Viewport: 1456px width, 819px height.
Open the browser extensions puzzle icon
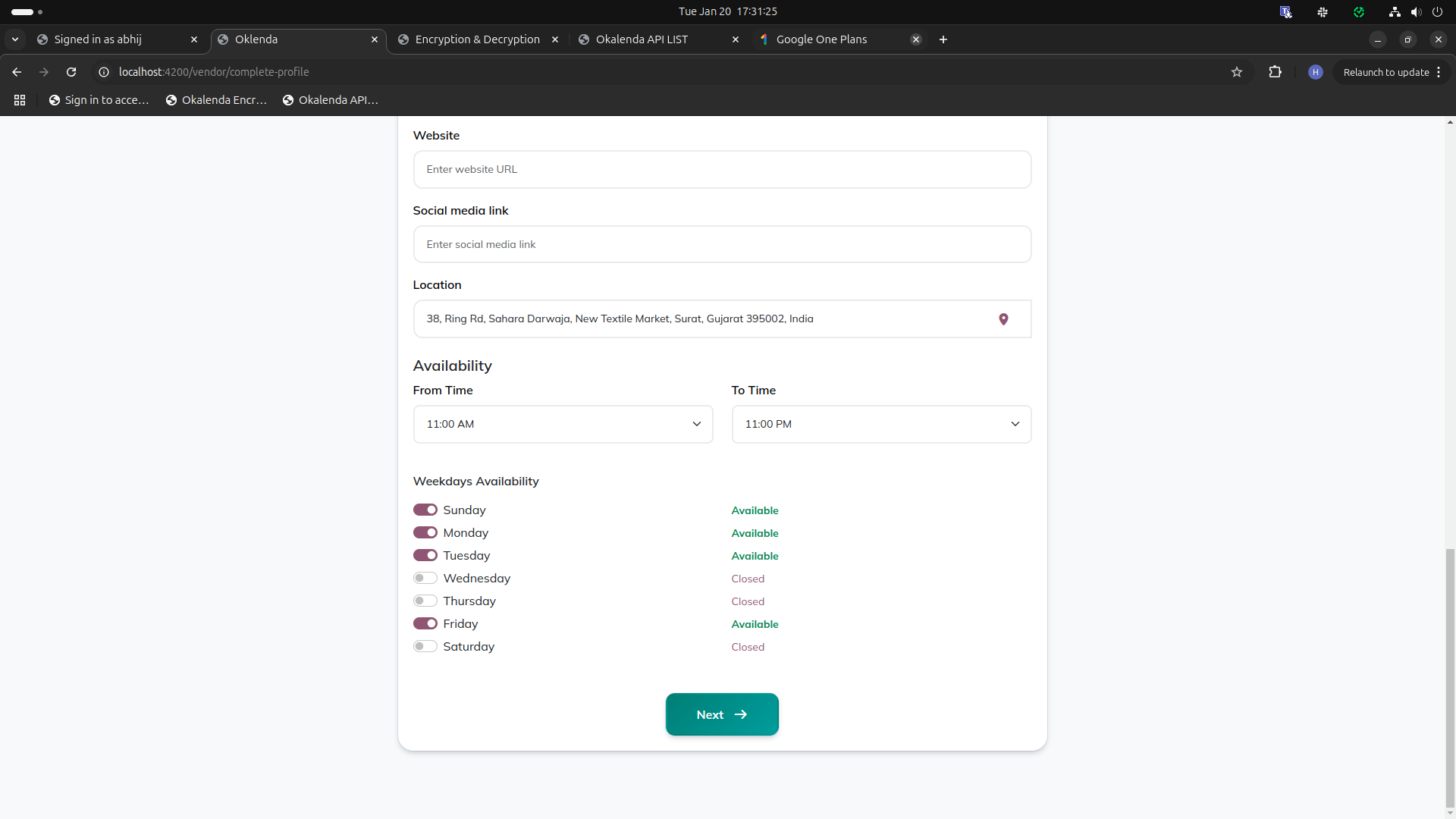(x=1275, y=72)
